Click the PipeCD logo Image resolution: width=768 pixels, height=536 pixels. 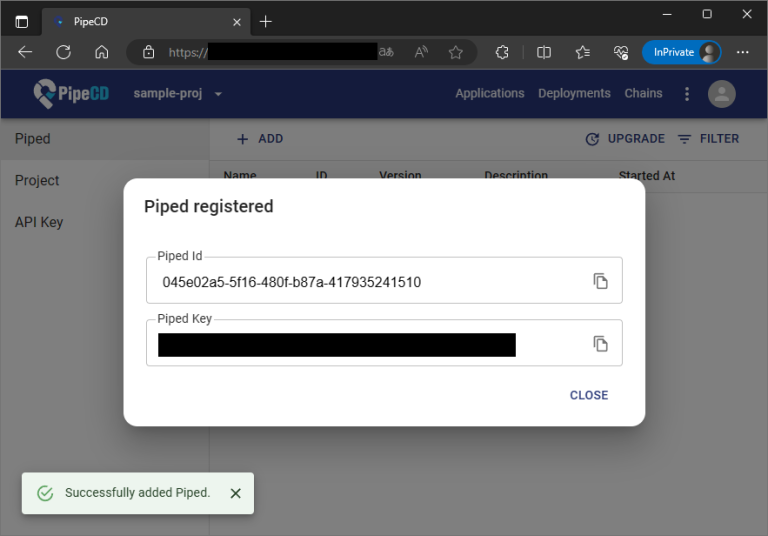pos(68,94)
